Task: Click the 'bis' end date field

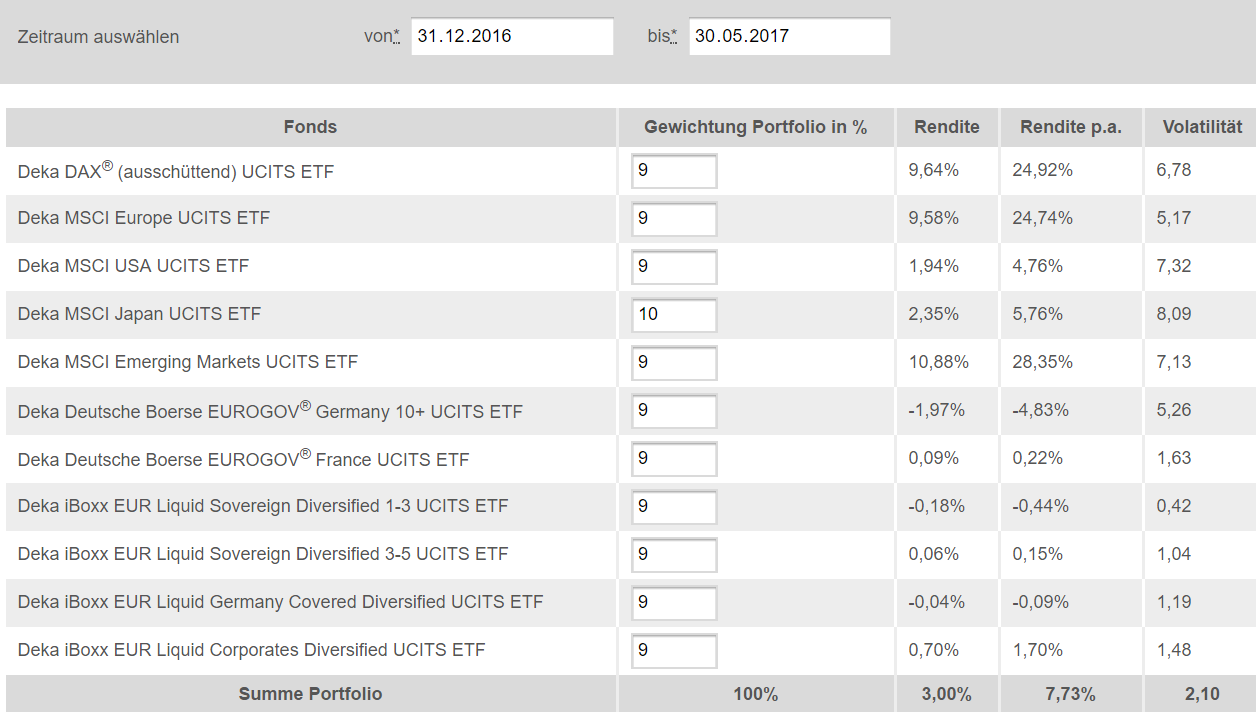Action: 788,36
